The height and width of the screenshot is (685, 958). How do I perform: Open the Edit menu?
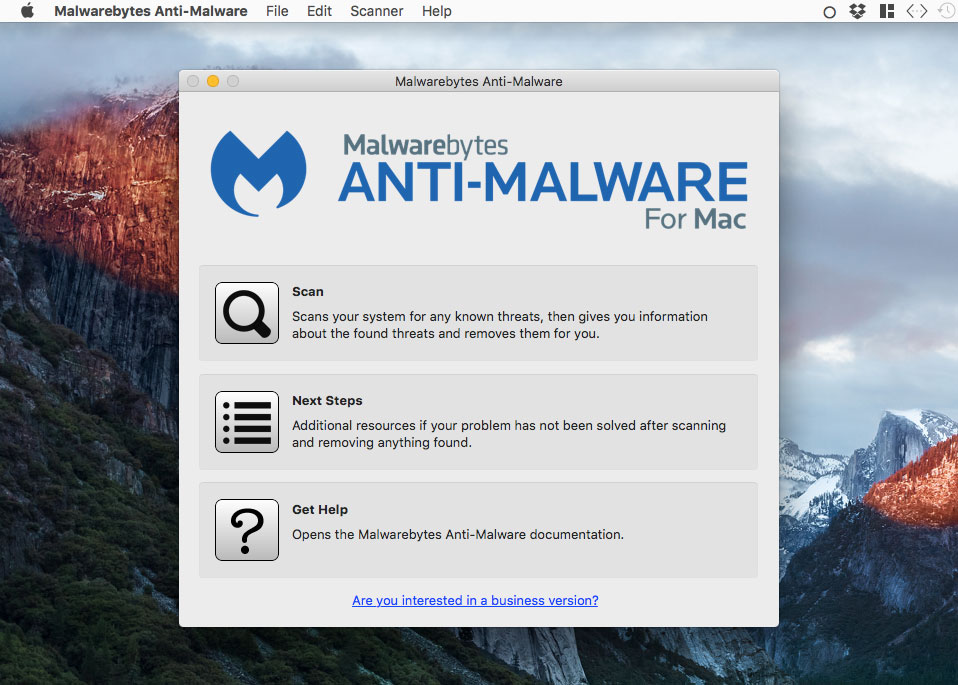click(319, 11)
